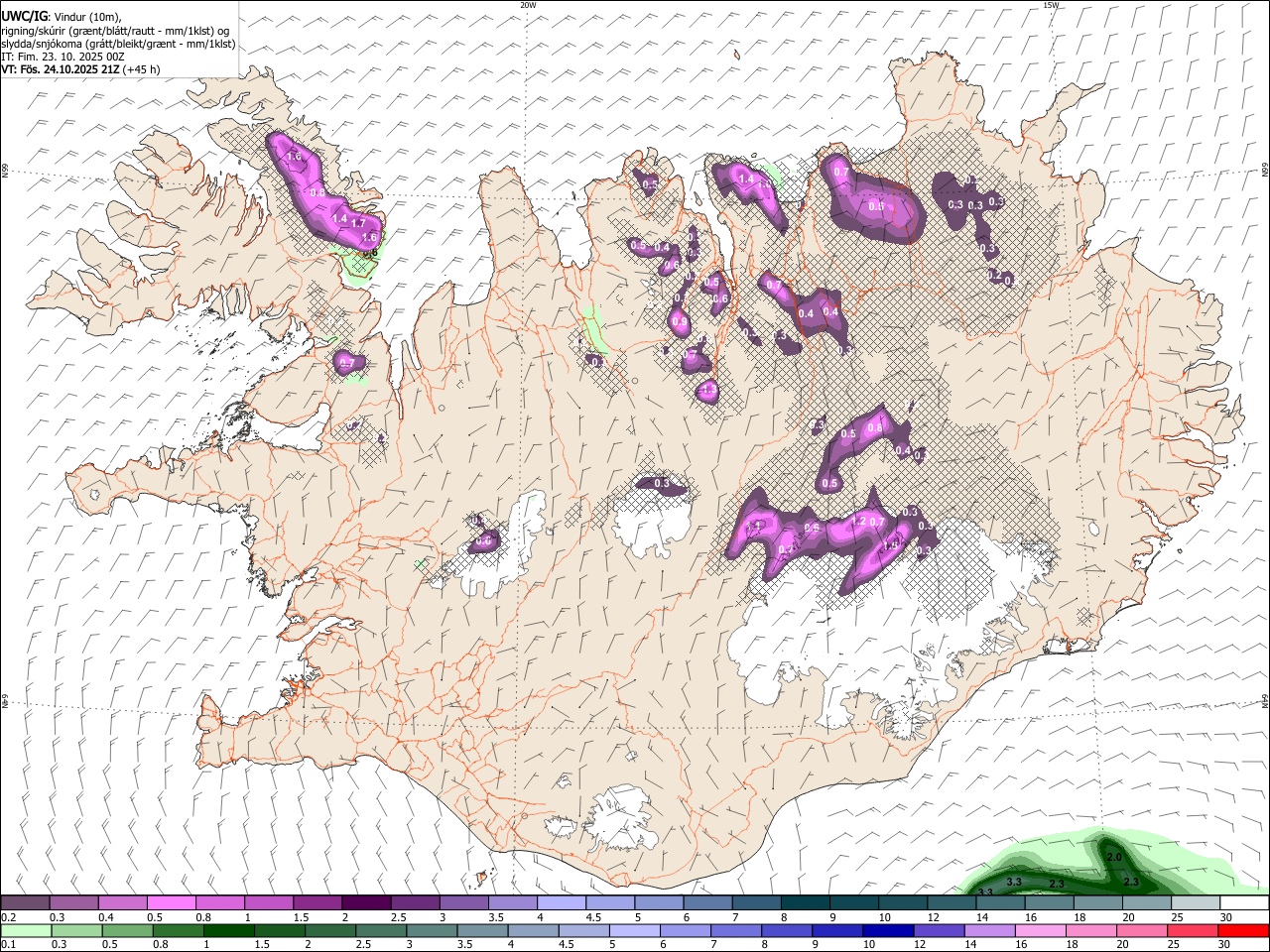Click the '20W' longitude label at top
This screenshot has width=1270, height=952.
529,5
